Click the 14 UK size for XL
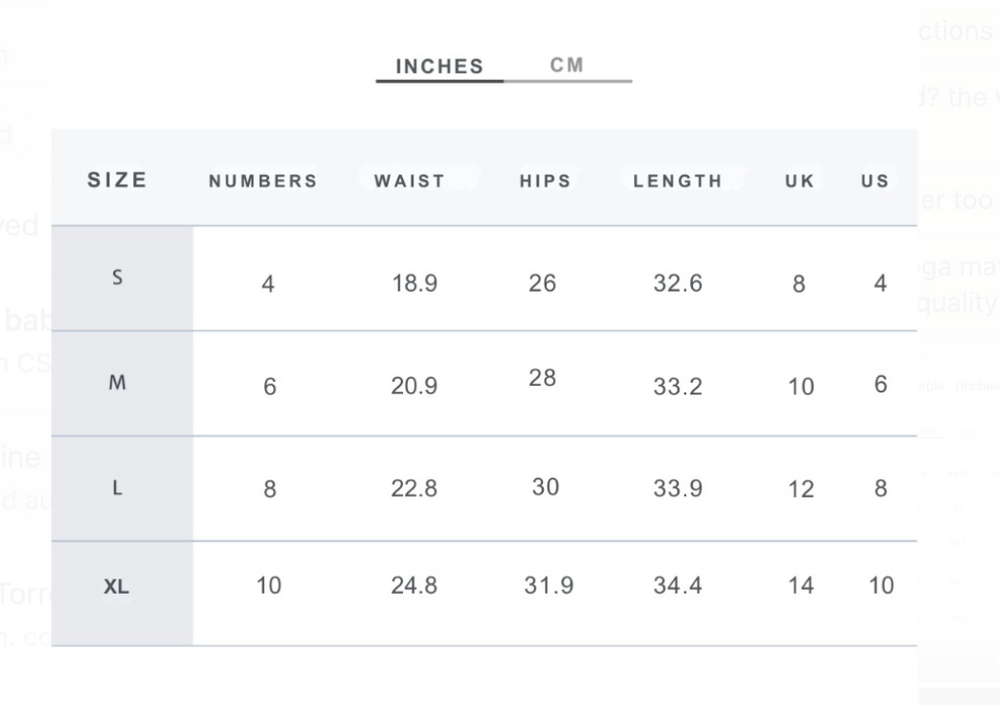Image resolution: width=1000 pixels, height=705 pixels. 801,586
